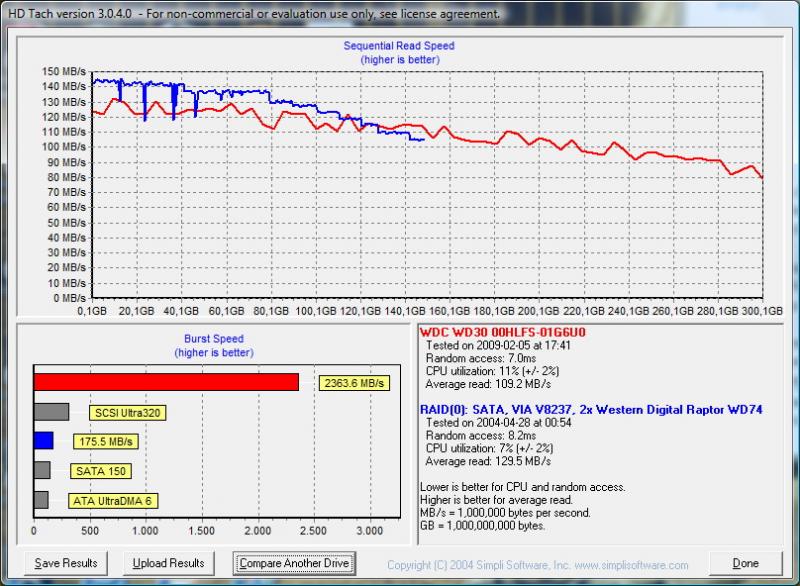Click the 0 MB/s axis label
This screenshot has width=800, height=586.
coord(69,298)
